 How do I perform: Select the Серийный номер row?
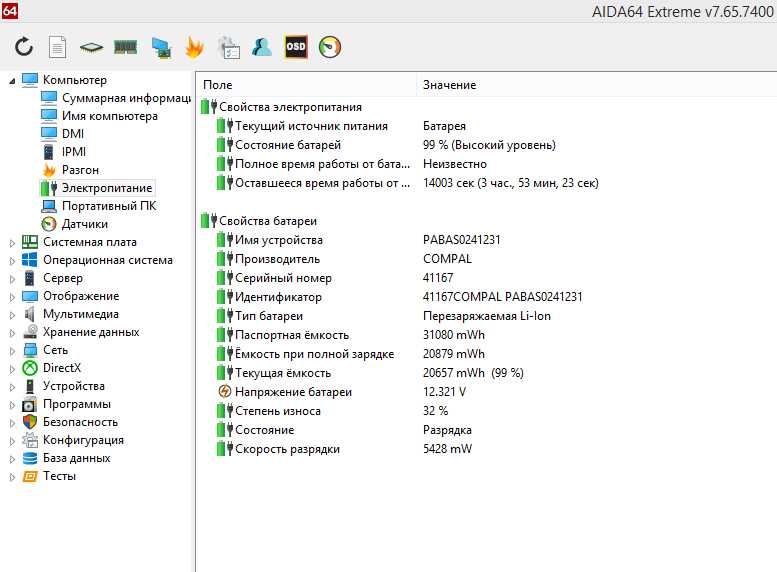487,278
